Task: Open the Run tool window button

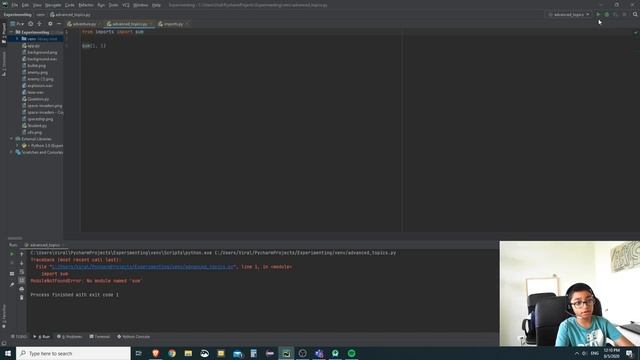Action: point(41,337)
